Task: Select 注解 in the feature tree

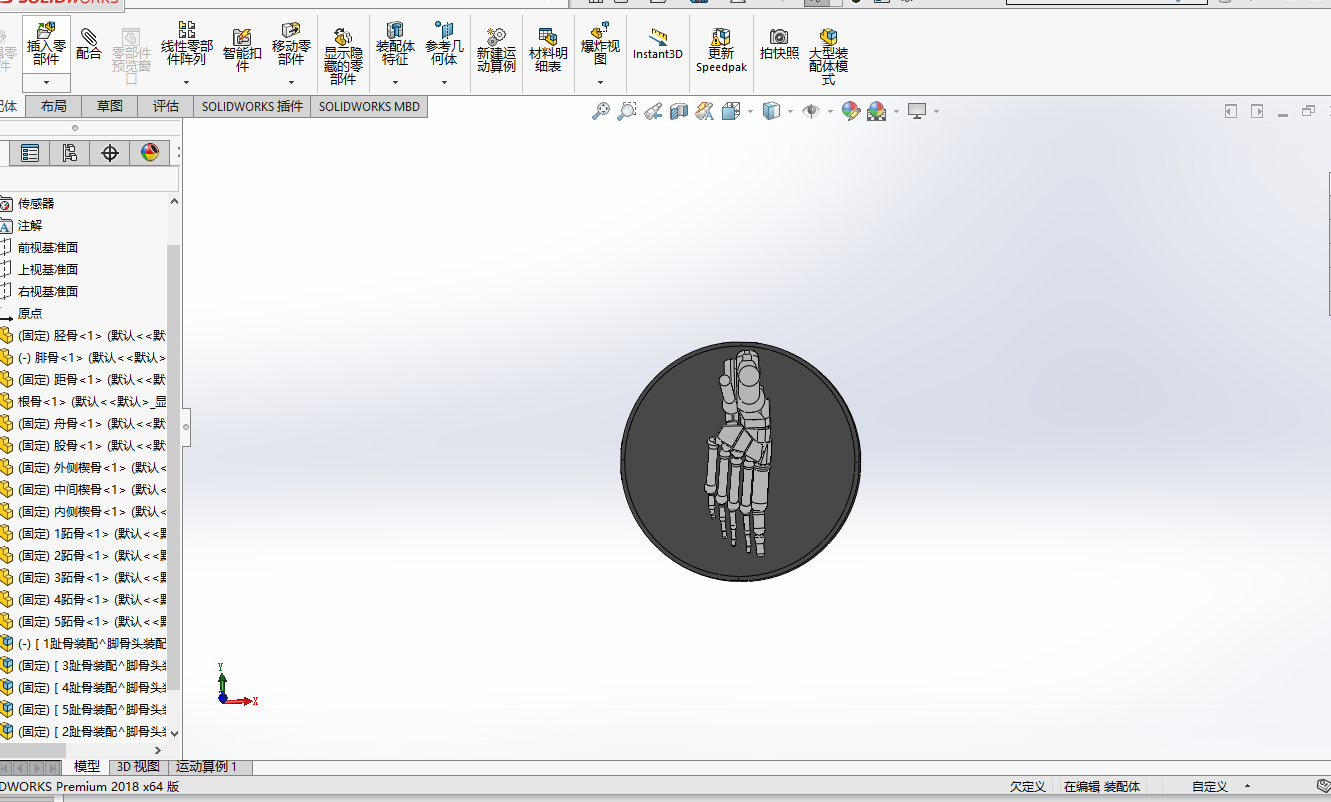Action: click(x=30, y=226)
